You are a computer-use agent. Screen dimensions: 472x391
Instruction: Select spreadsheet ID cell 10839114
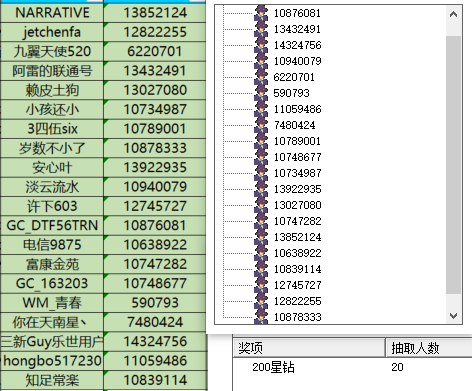pos(155,380)
